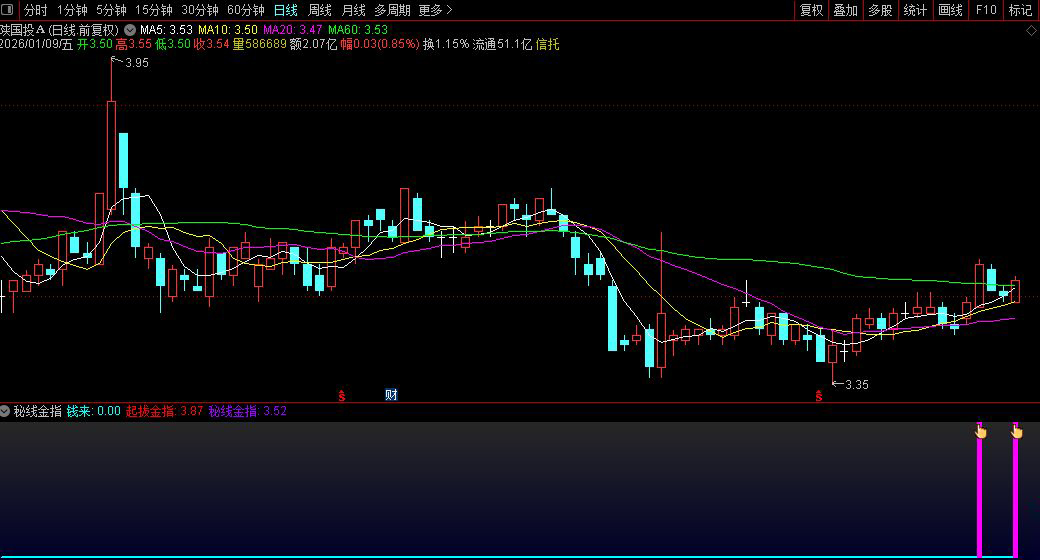Screen dimensions: 1040x560
Task: Click MA5: 3.53 label
Action: [x=166, y=30]
